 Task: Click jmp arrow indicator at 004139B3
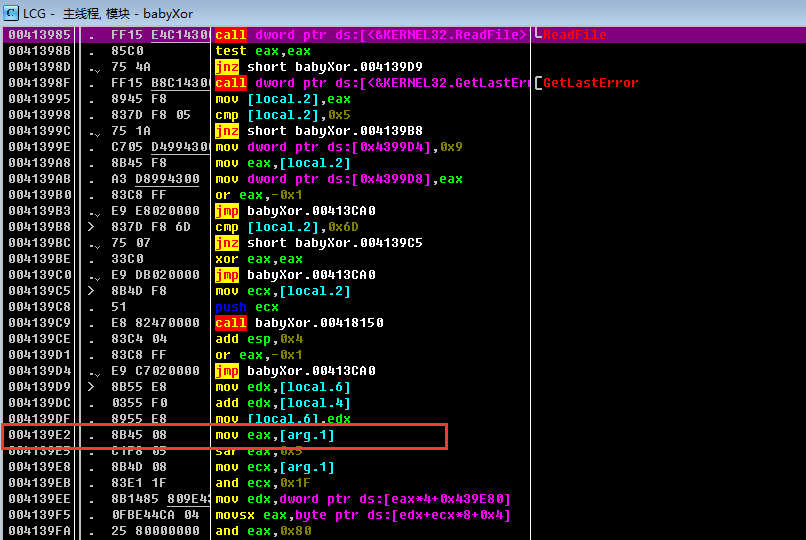click(x=94, y=211)
